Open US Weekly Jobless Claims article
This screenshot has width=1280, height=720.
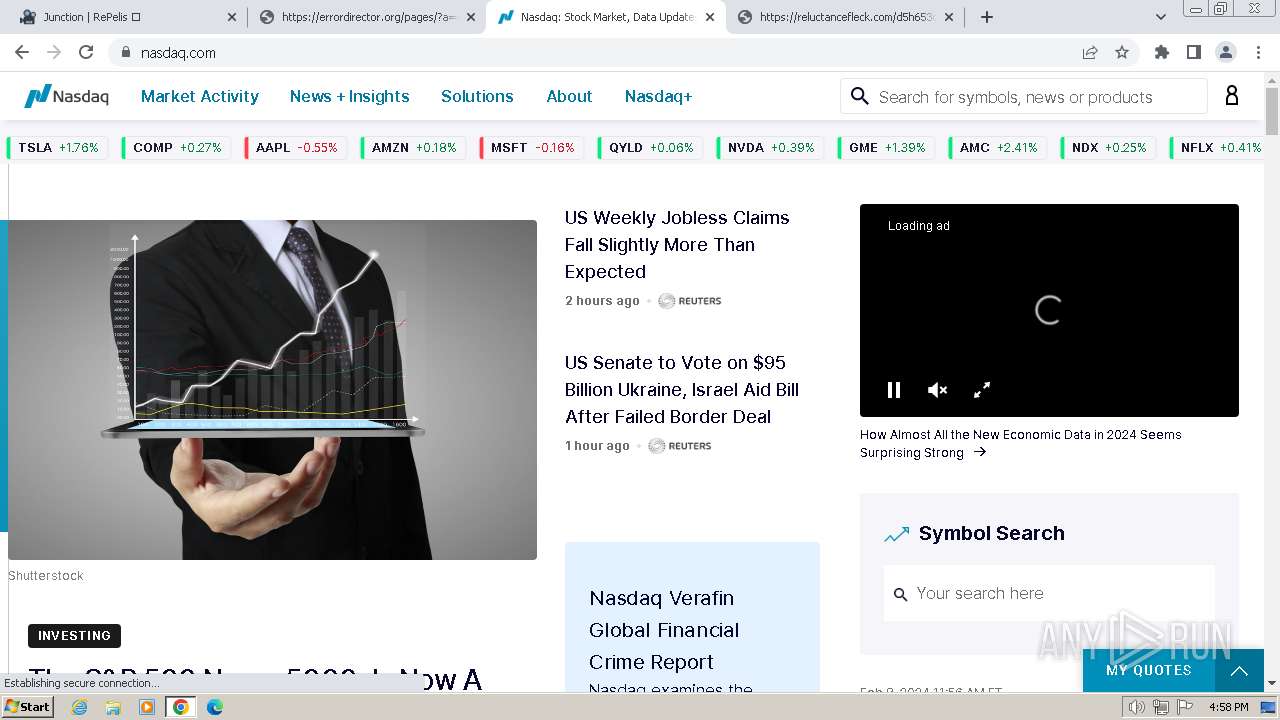(x=677, y=245)
